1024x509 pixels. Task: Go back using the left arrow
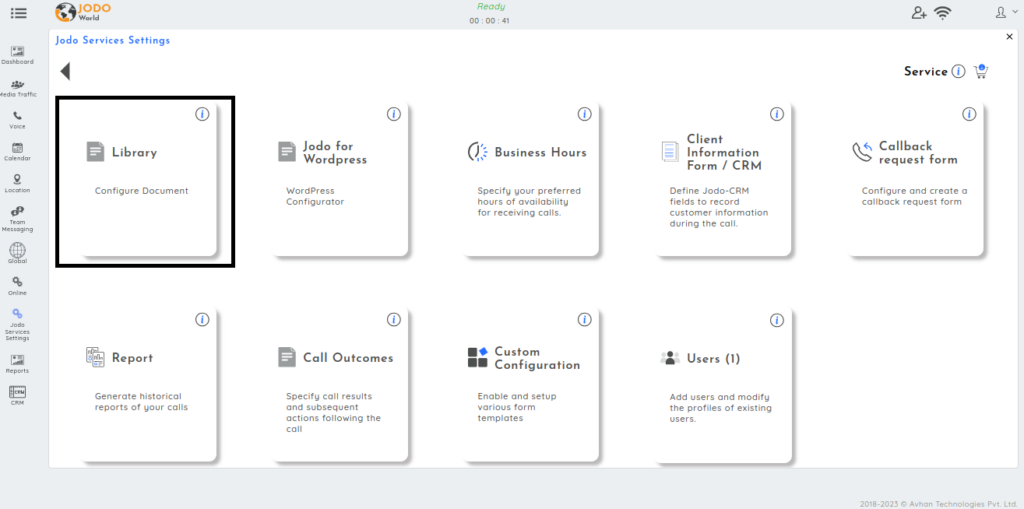65,71
